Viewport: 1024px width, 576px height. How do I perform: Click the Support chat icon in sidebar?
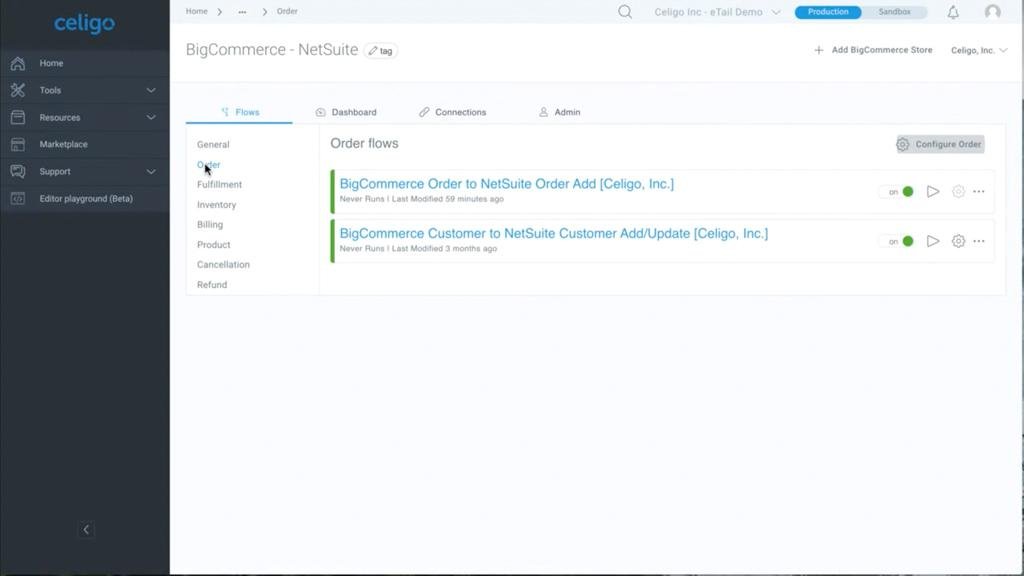pyautogui.click(x=18, y=171)
